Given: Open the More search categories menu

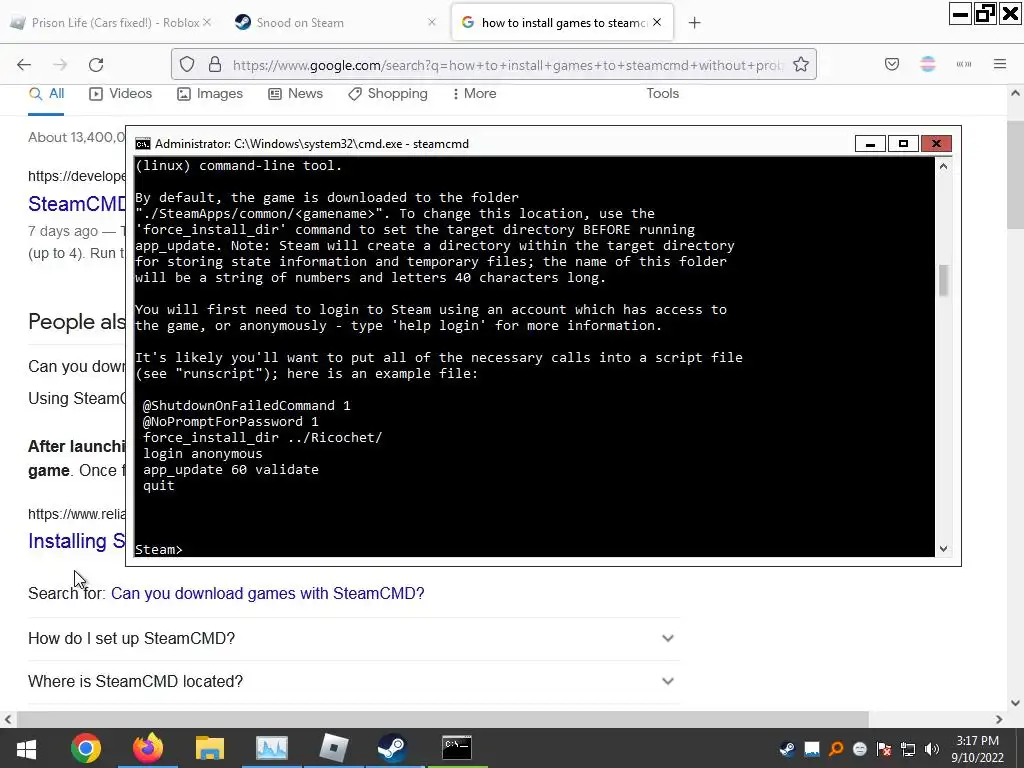Looking at the screenshot, I should [x=475, y=94].
